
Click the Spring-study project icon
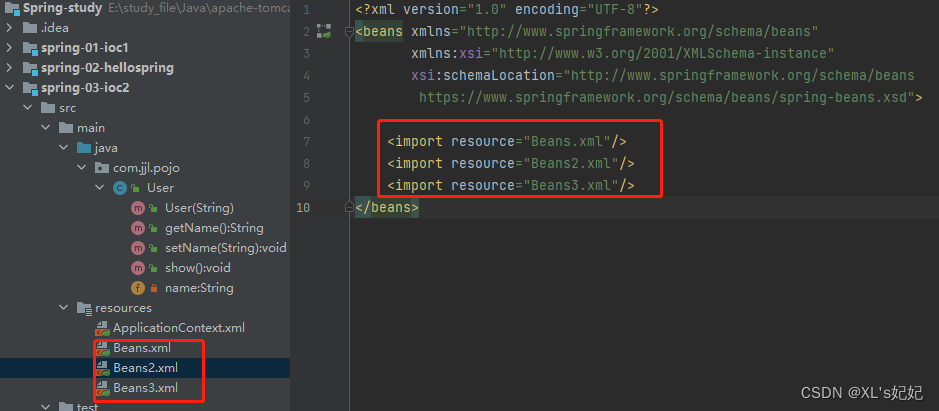[11, 8]
